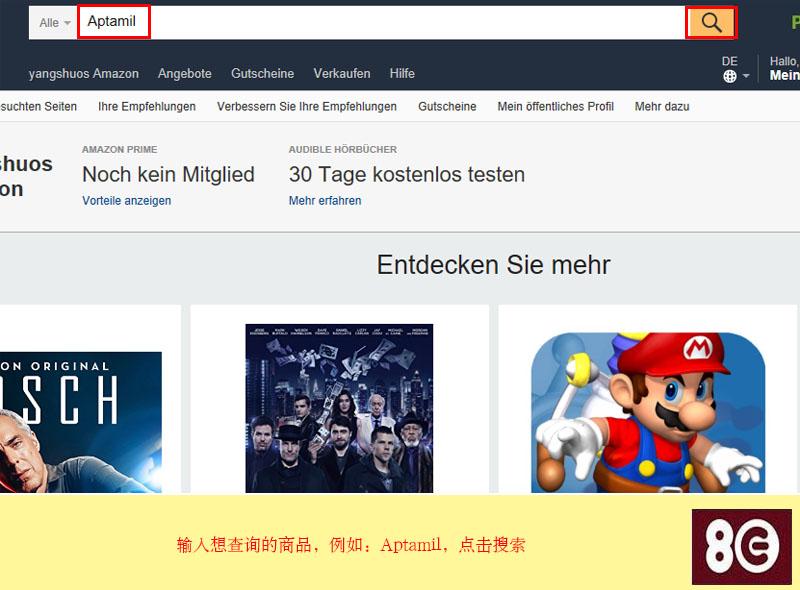Open the Amazon Original series thumbnail
Screen dimensions: 800x590
tap(81, 423)
